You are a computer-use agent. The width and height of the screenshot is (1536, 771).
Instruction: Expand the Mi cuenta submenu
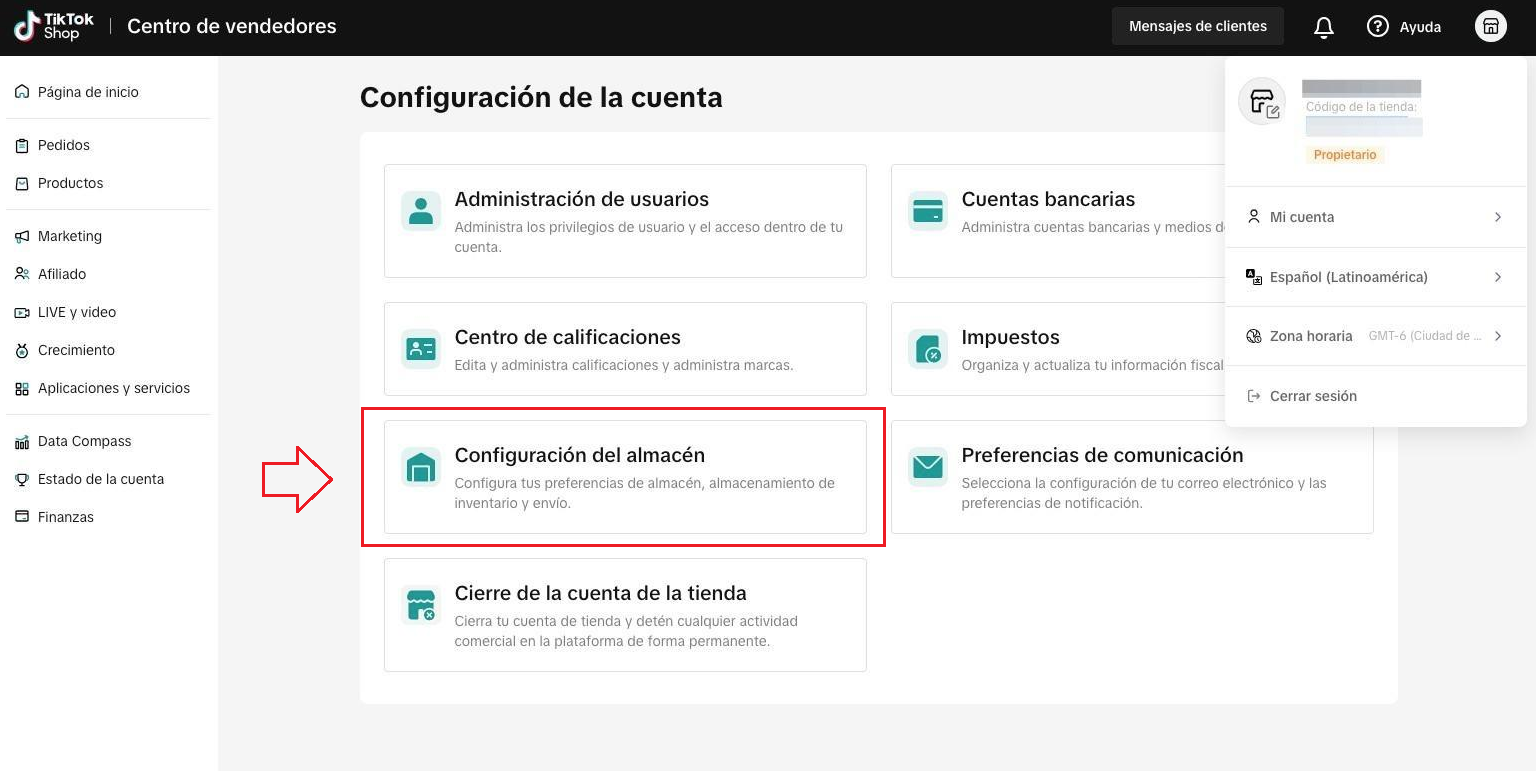[x=1375, y=217]
